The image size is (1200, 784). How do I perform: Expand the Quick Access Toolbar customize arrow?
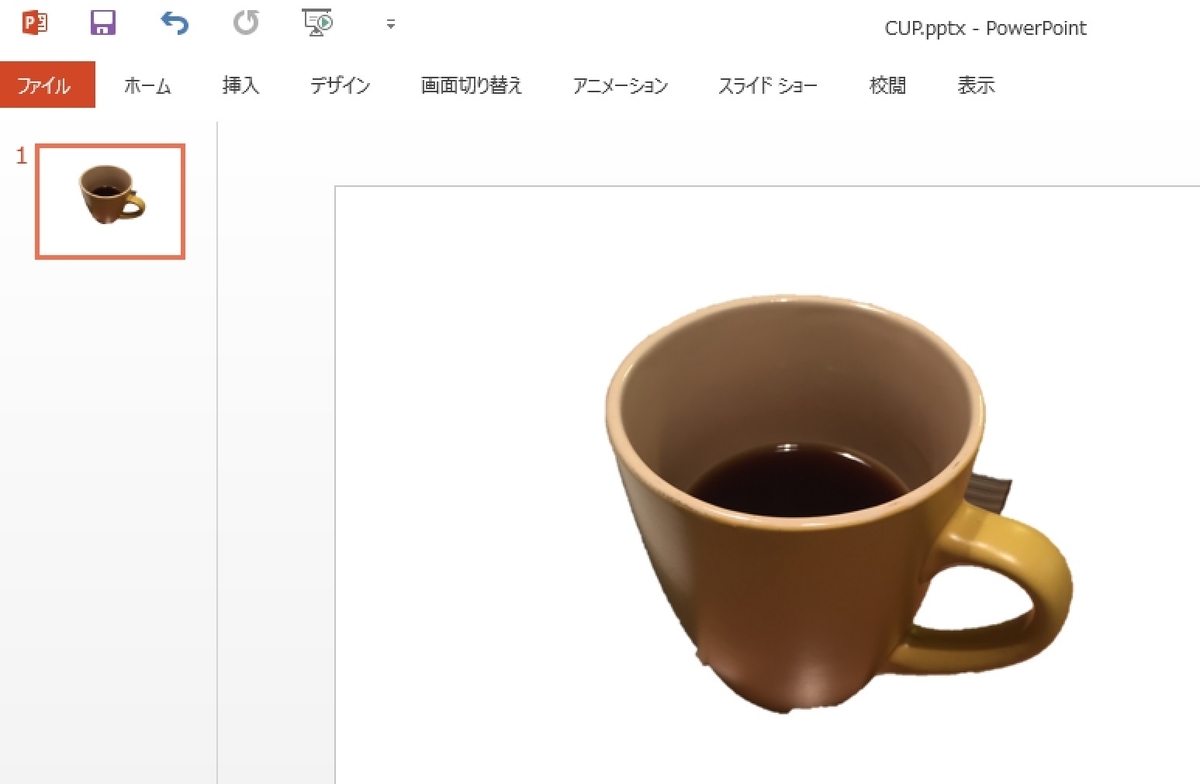click(391, 24)
